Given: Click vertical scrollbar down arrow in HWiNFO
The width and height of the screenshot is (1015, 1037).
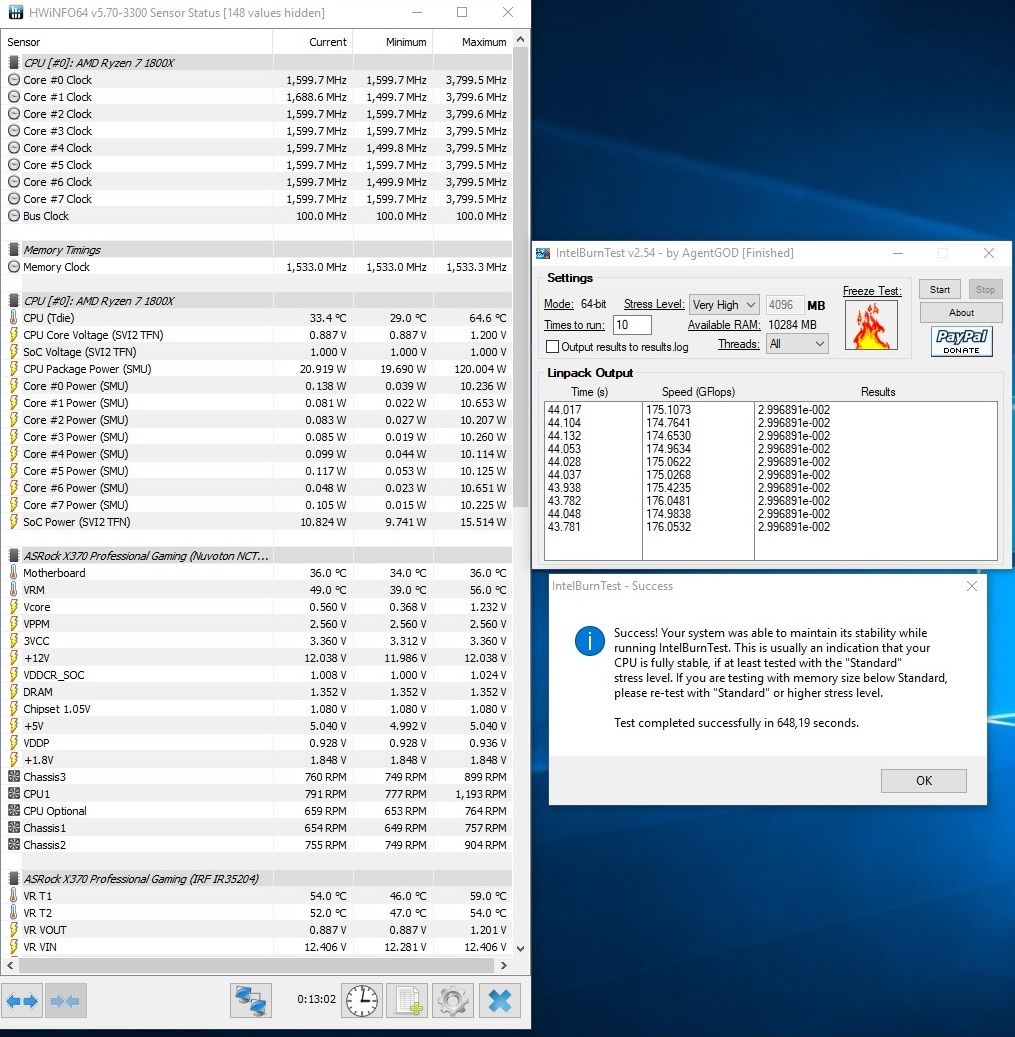Looking at the screenshot, I should coord(520,948).
